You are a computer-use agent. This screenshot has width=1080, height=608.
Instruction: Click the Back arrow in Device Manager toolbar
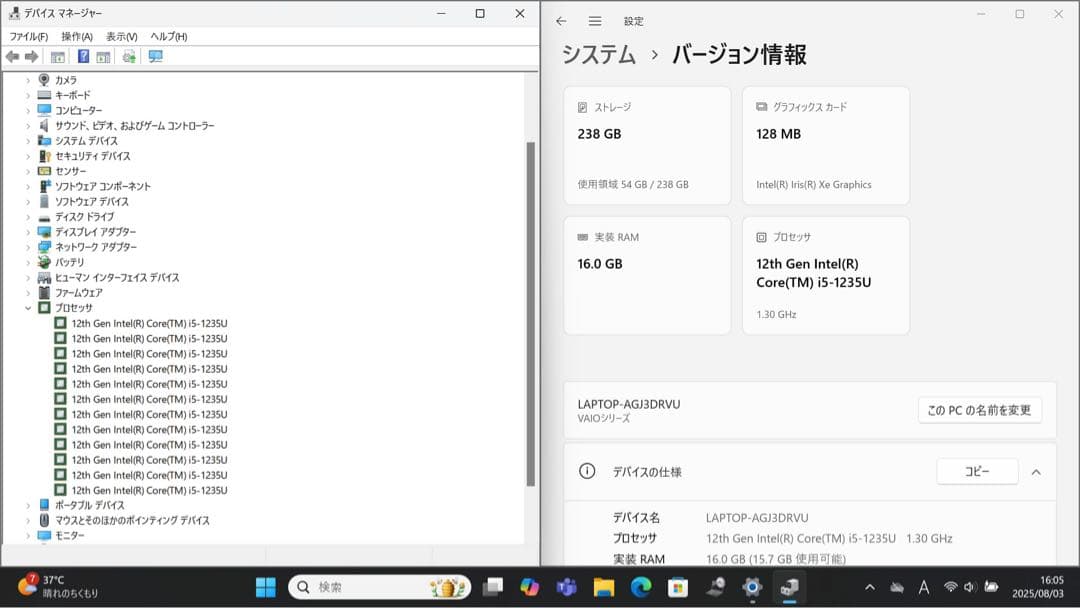pos(12,56)
